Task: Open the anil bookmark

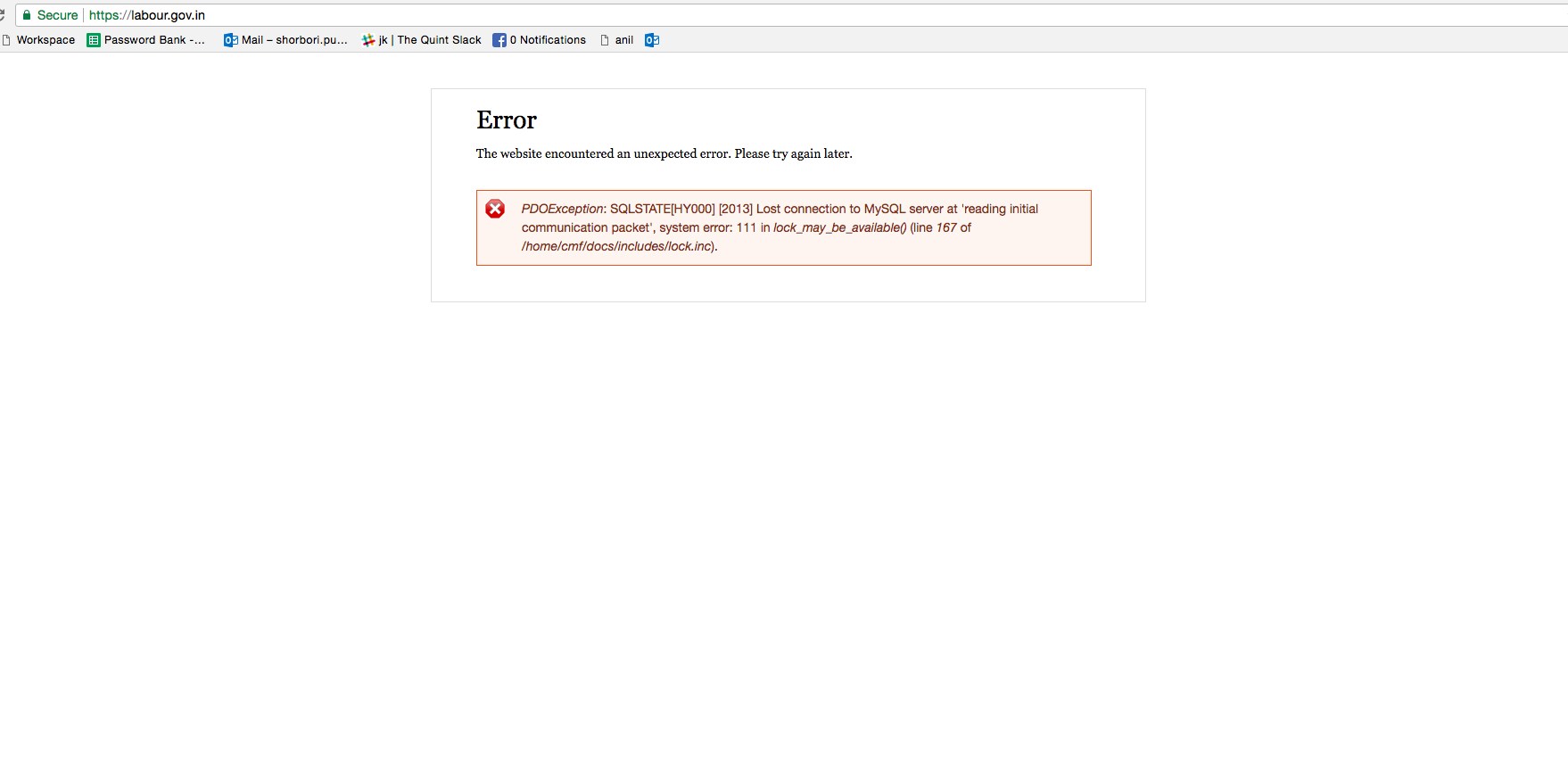Action: point(623,40)
